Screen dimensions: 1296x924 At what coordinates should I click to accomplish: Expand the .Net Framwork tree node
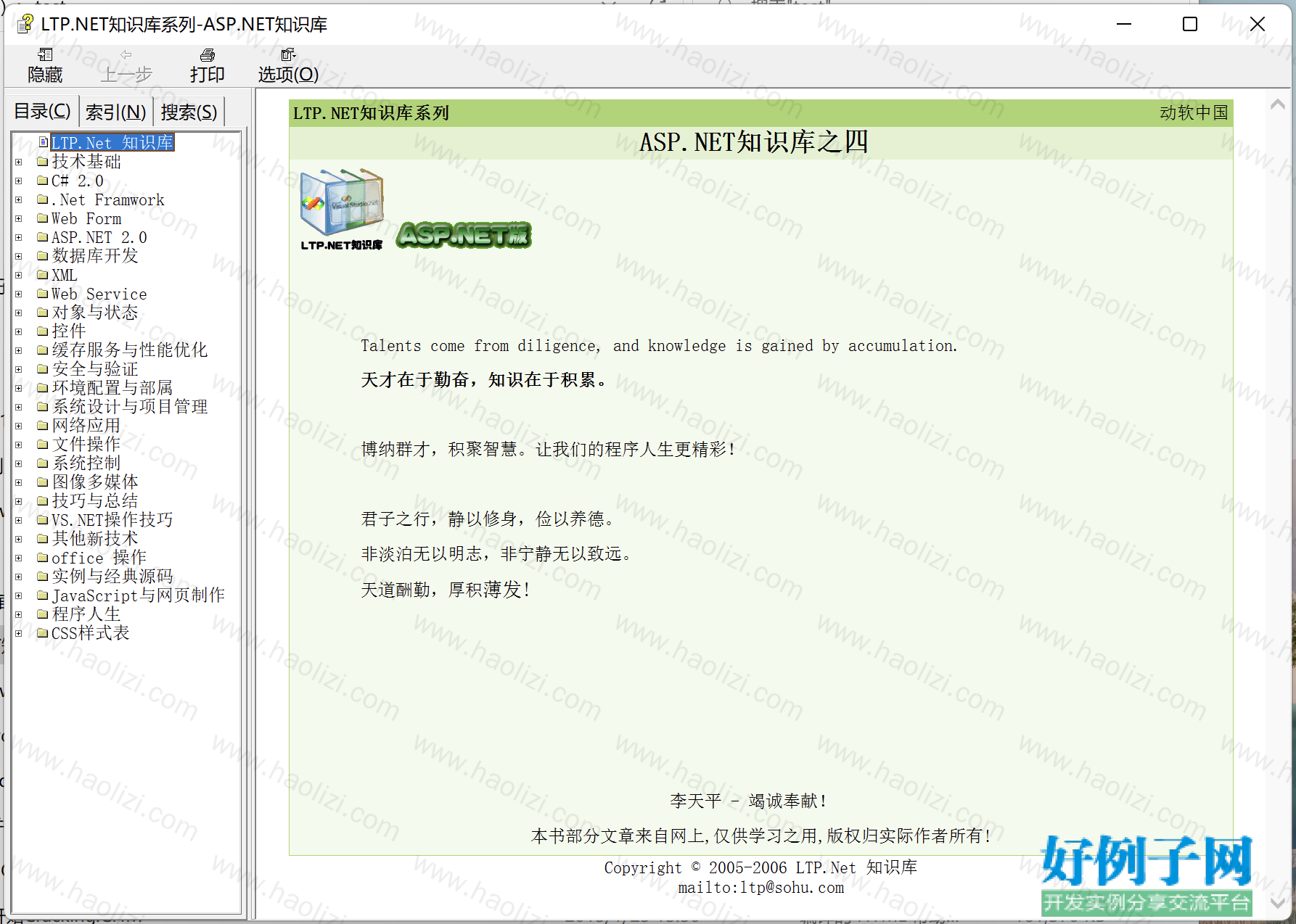pyautogui.click(x=19, y=199)
